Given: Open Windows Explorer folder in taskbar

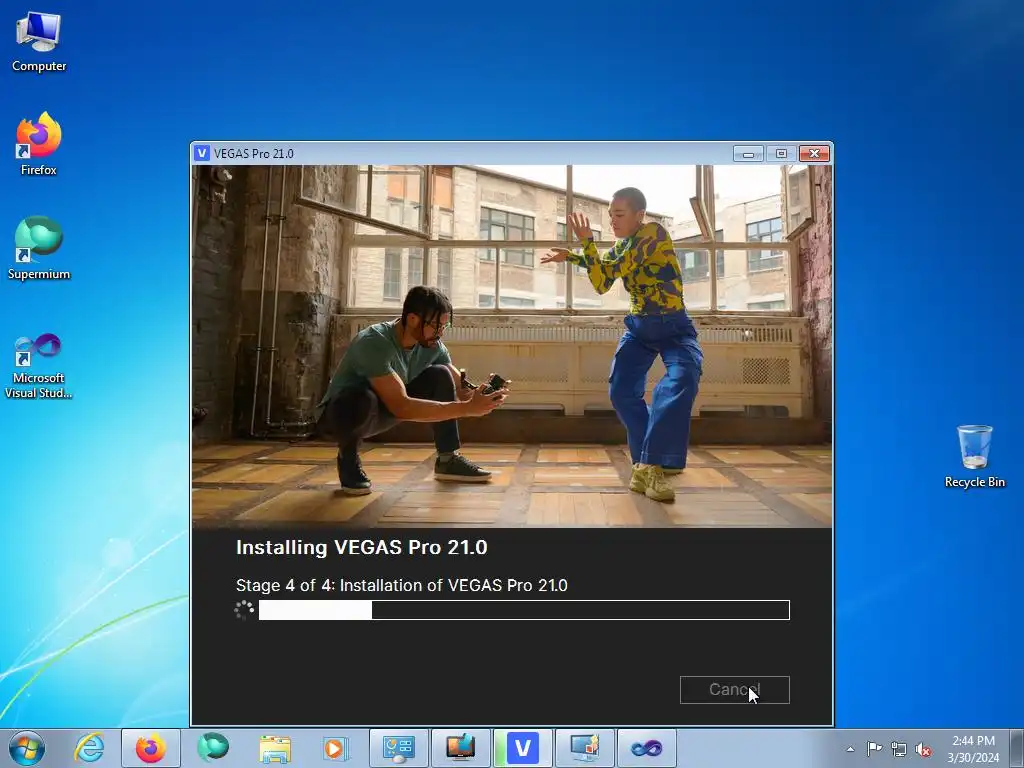Looking at the screenshot, I should click(x=275, y=748).
